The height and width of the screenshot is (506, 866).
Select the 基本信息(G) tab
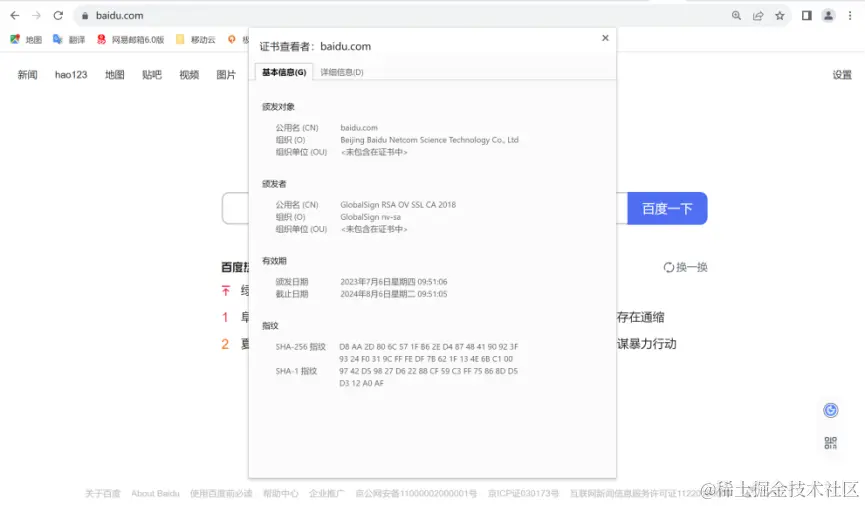tap(284, 72)
